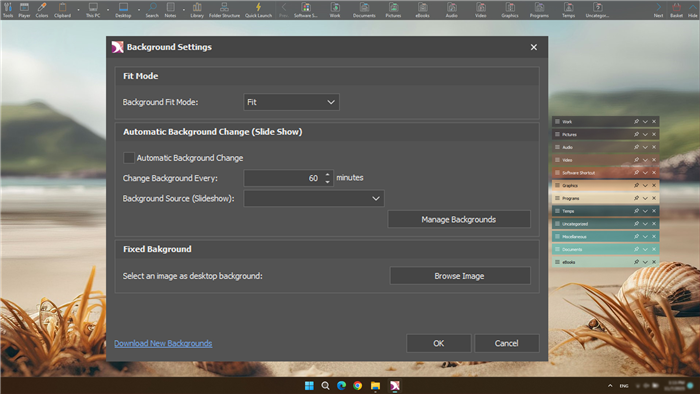Open the Uncategorized box in top toolbar
The image size is (700, 394).
597,10
